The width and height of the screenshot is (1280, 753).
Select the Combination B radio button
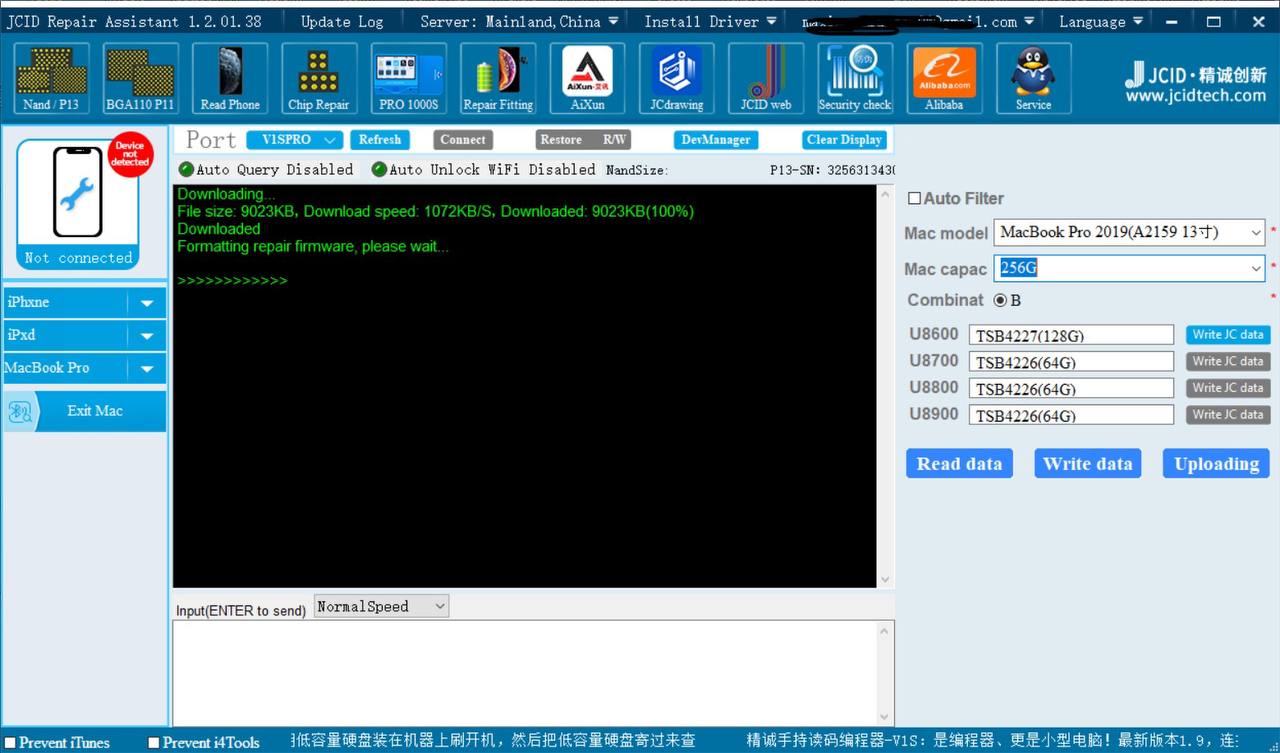[x=1000, y=300]
